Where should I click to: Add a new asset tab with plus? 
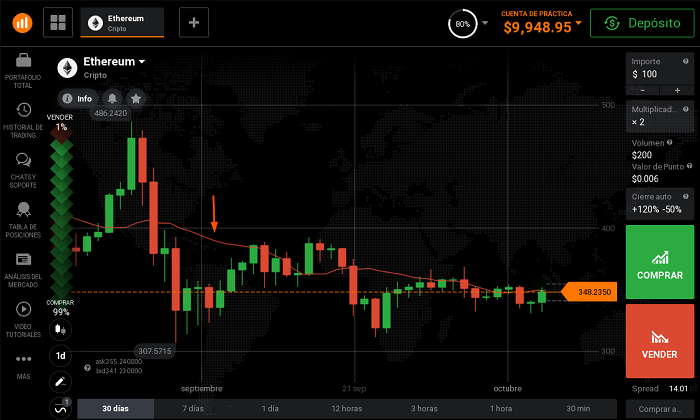click(194, 22)
